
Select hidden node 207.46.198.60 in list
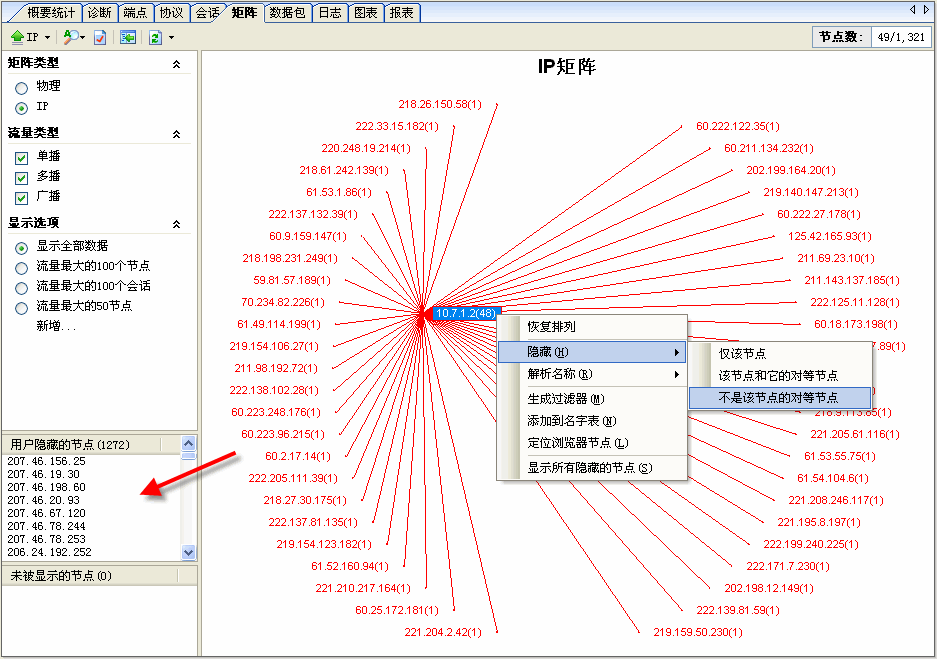(x=46, y=487)
